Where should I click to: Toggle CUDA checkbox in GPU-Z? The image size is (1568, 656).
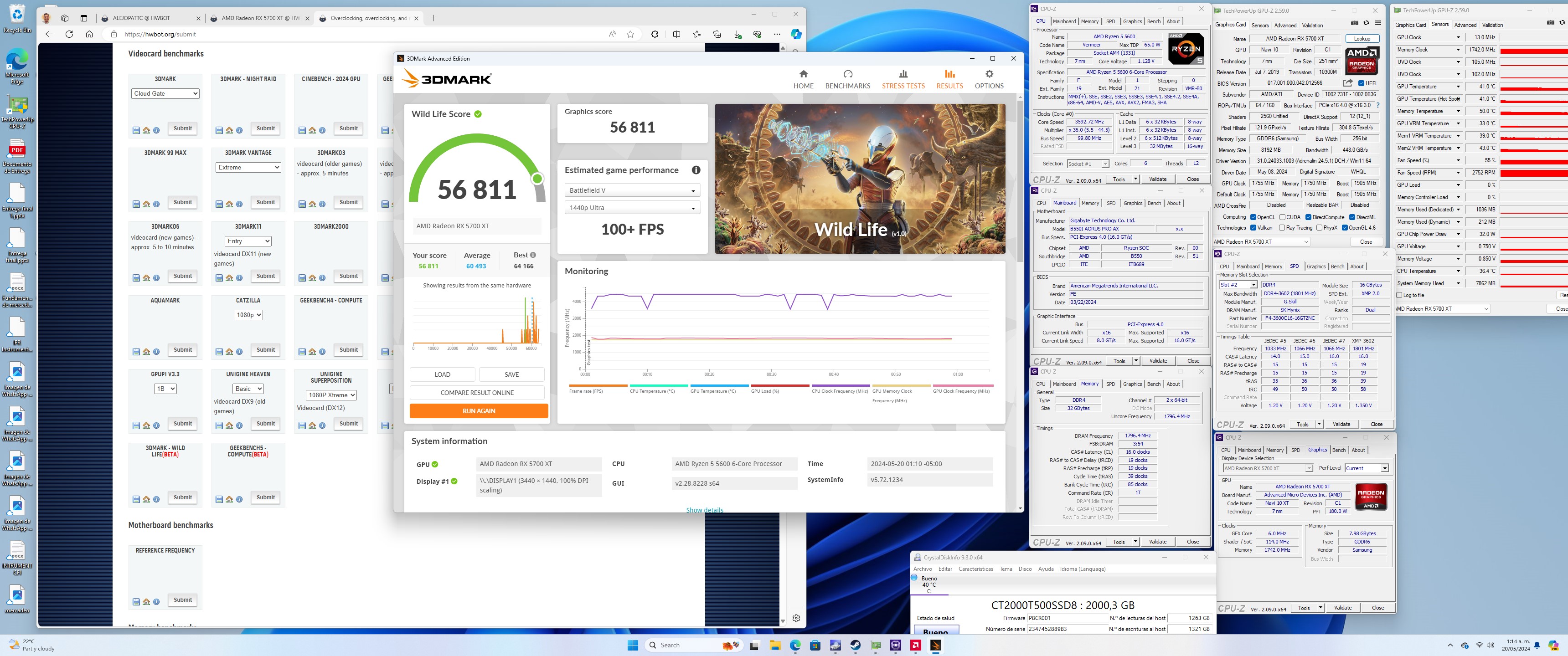click(1283, 217)
